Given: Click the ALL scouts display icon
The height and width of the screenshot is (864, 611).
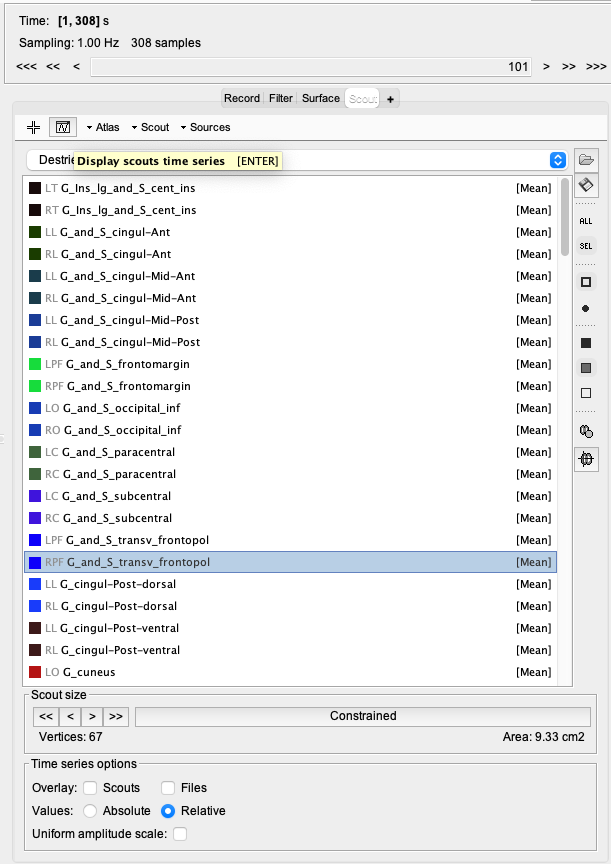Looking at the screenshot, I should pyautogui.click(x=586, y=221).
